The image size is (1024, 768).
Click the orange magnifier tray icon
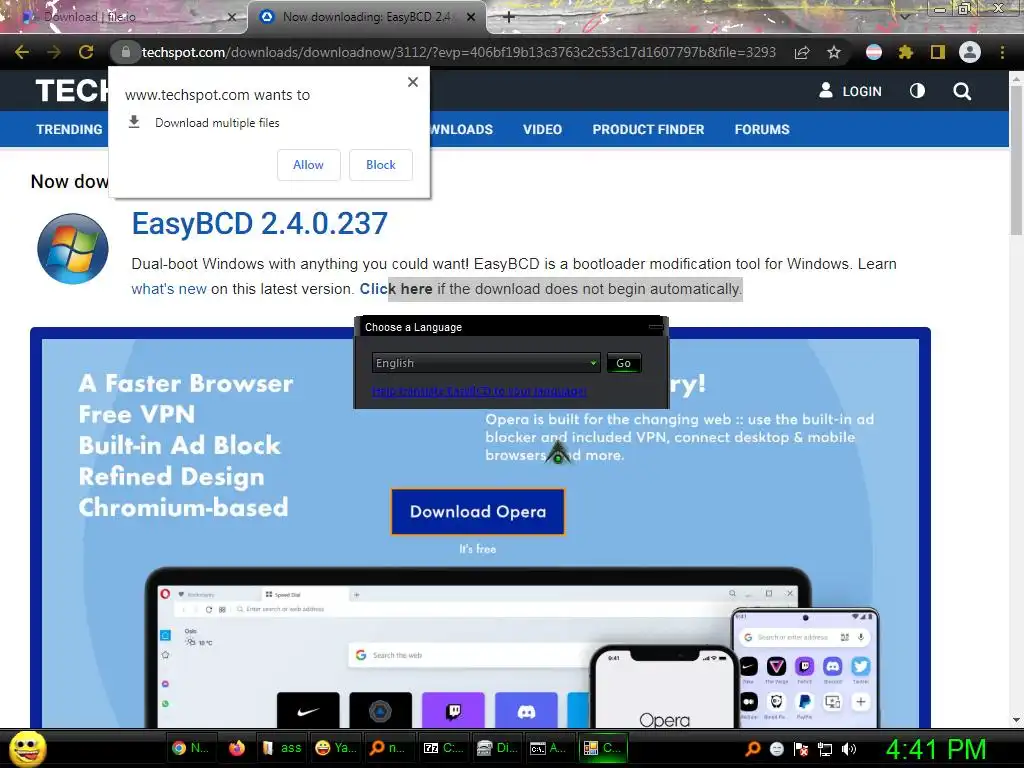click(753, 749)
